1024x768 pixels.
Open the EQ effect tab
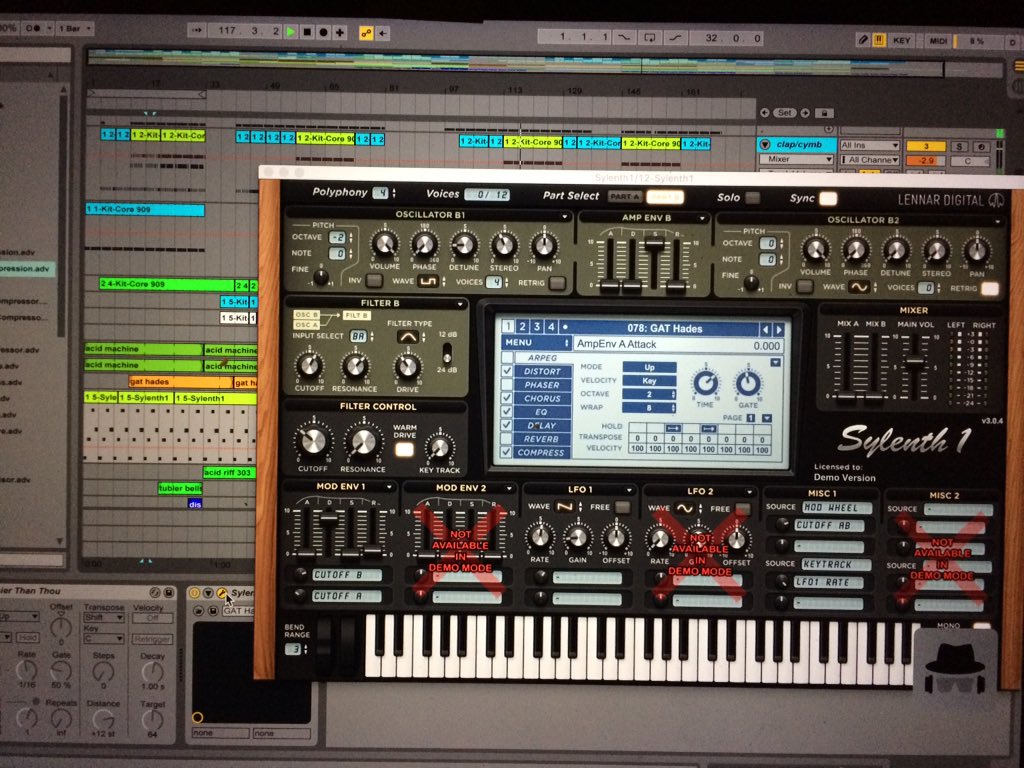(x=541, y=411)
